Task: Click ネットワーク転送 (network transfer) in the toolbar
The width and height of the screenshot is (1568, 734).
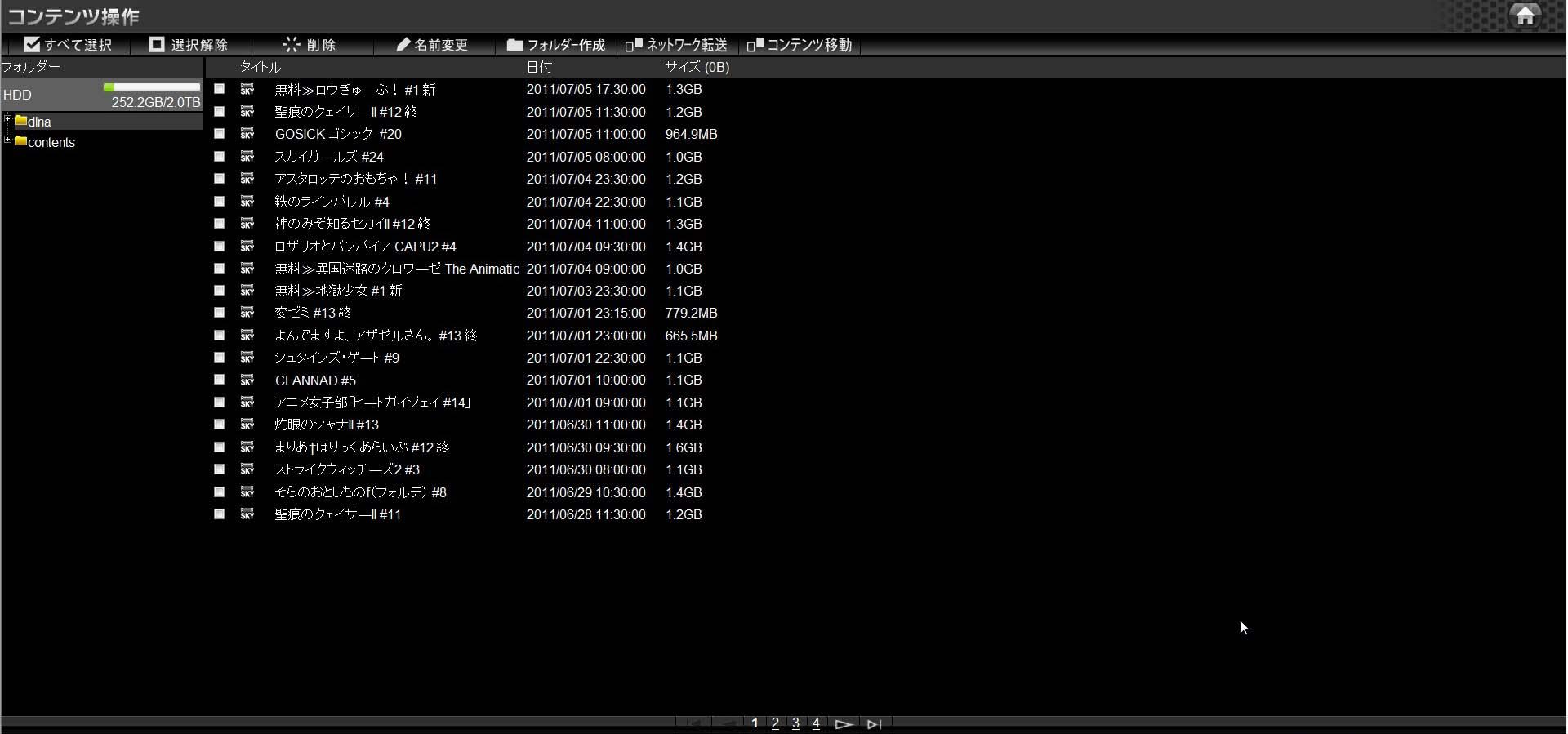Action: coord(676,45)
